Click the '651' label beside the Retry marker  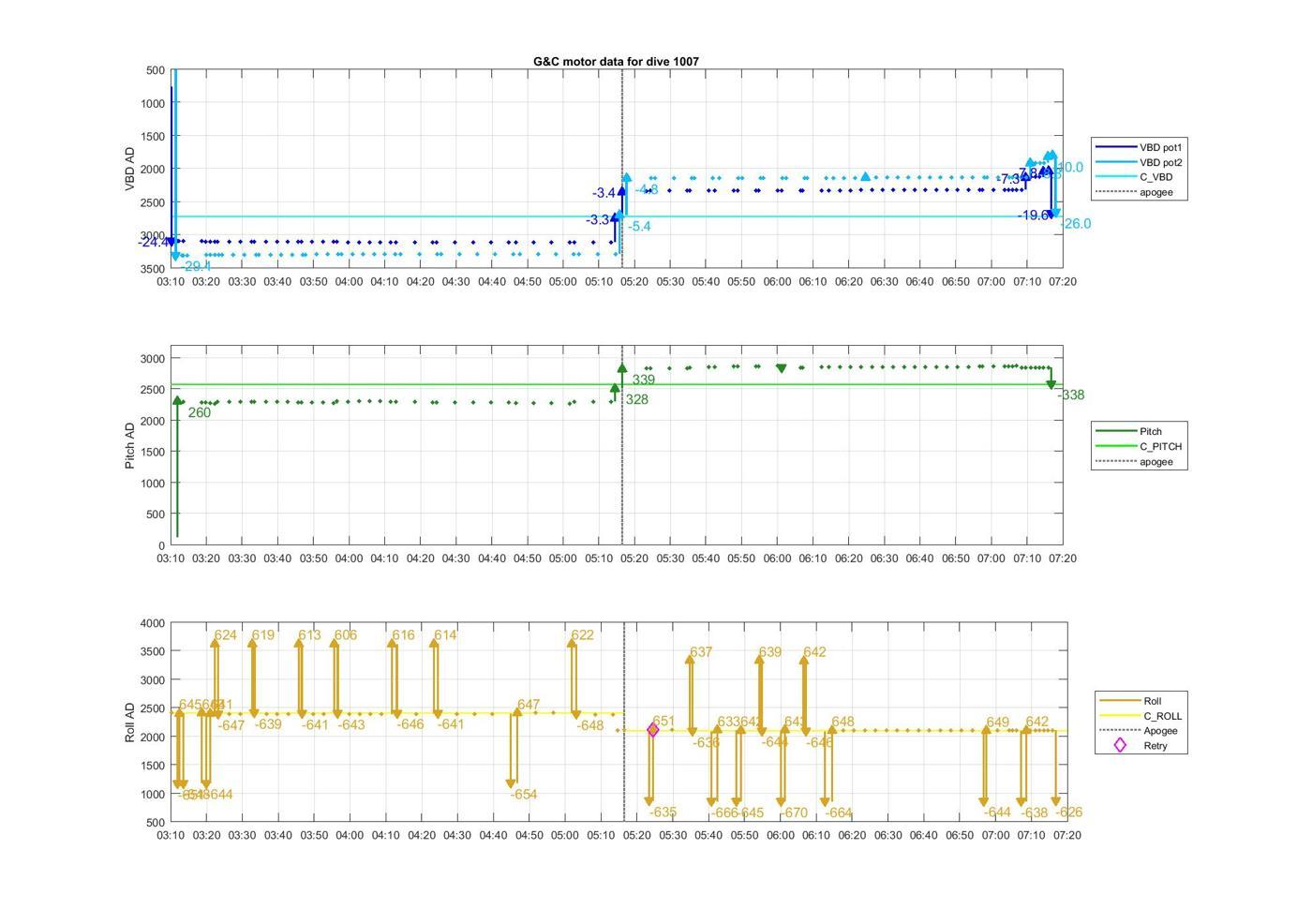click(x=663, y=722)
